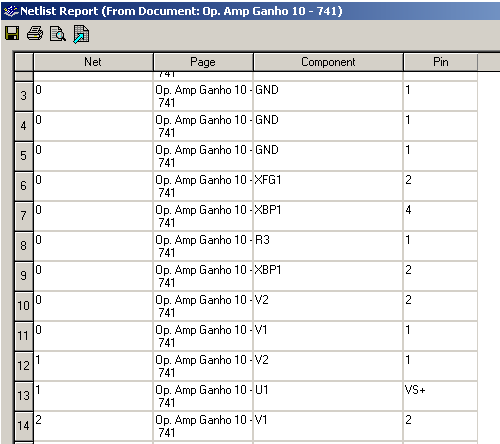Open Print Preview magnifier icon
This screenshot has width=500, height=444.
tap(58, 34)
